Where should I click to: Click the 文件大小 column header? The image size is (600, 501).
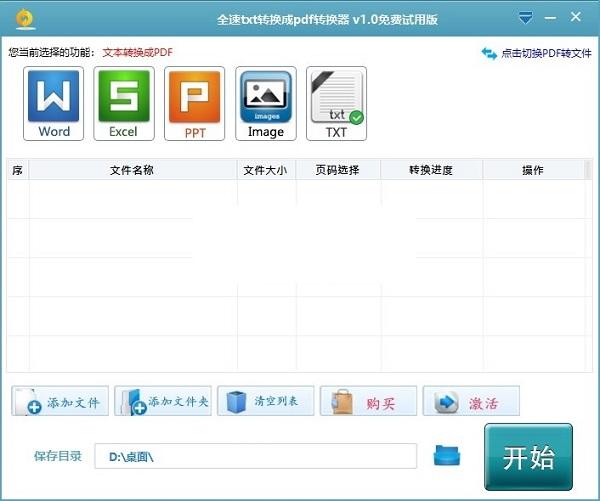click(x=265, y=170)
